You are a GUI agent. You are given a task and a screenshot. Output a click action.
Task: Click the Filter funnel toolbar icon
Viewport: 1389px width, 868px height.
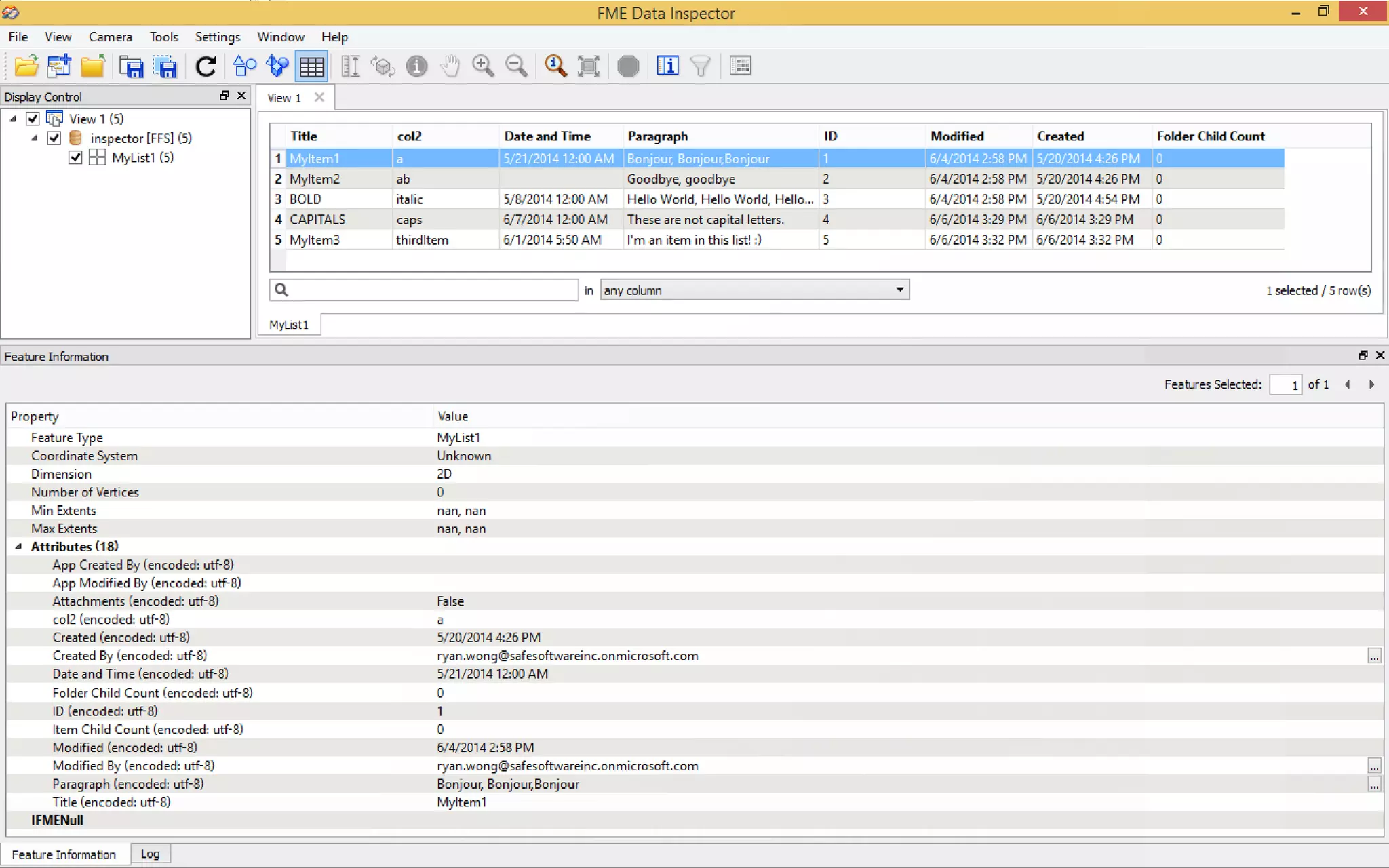[x=700, y=66]
